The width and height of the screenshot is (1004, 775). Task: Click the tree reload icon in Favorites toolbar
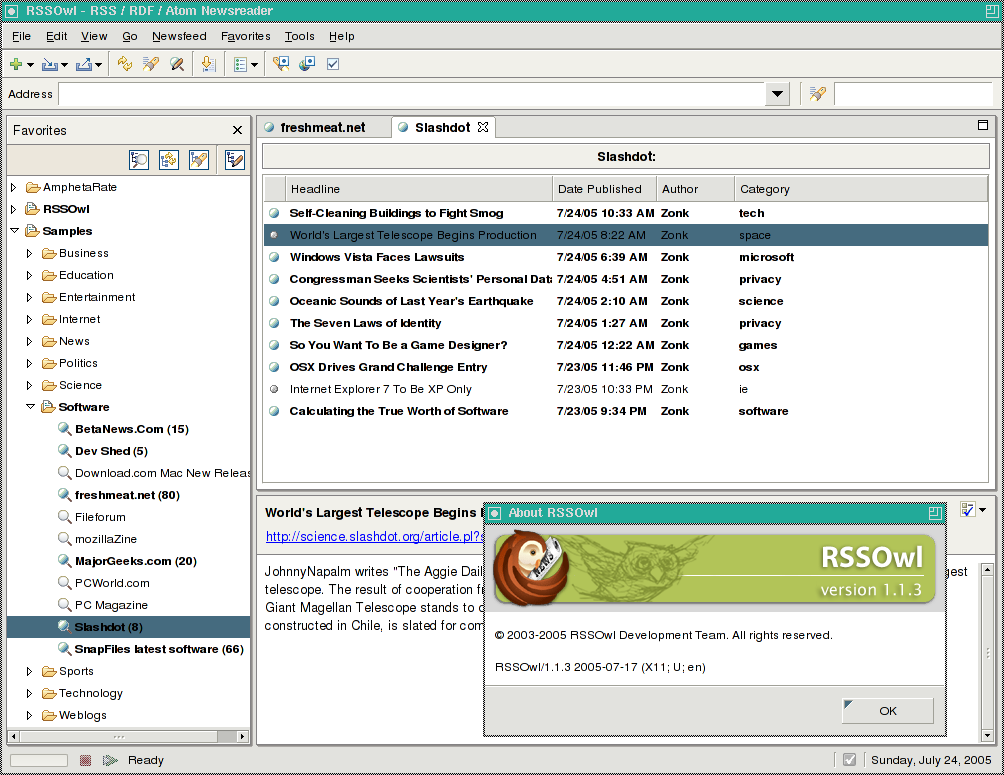coord(169,159)
